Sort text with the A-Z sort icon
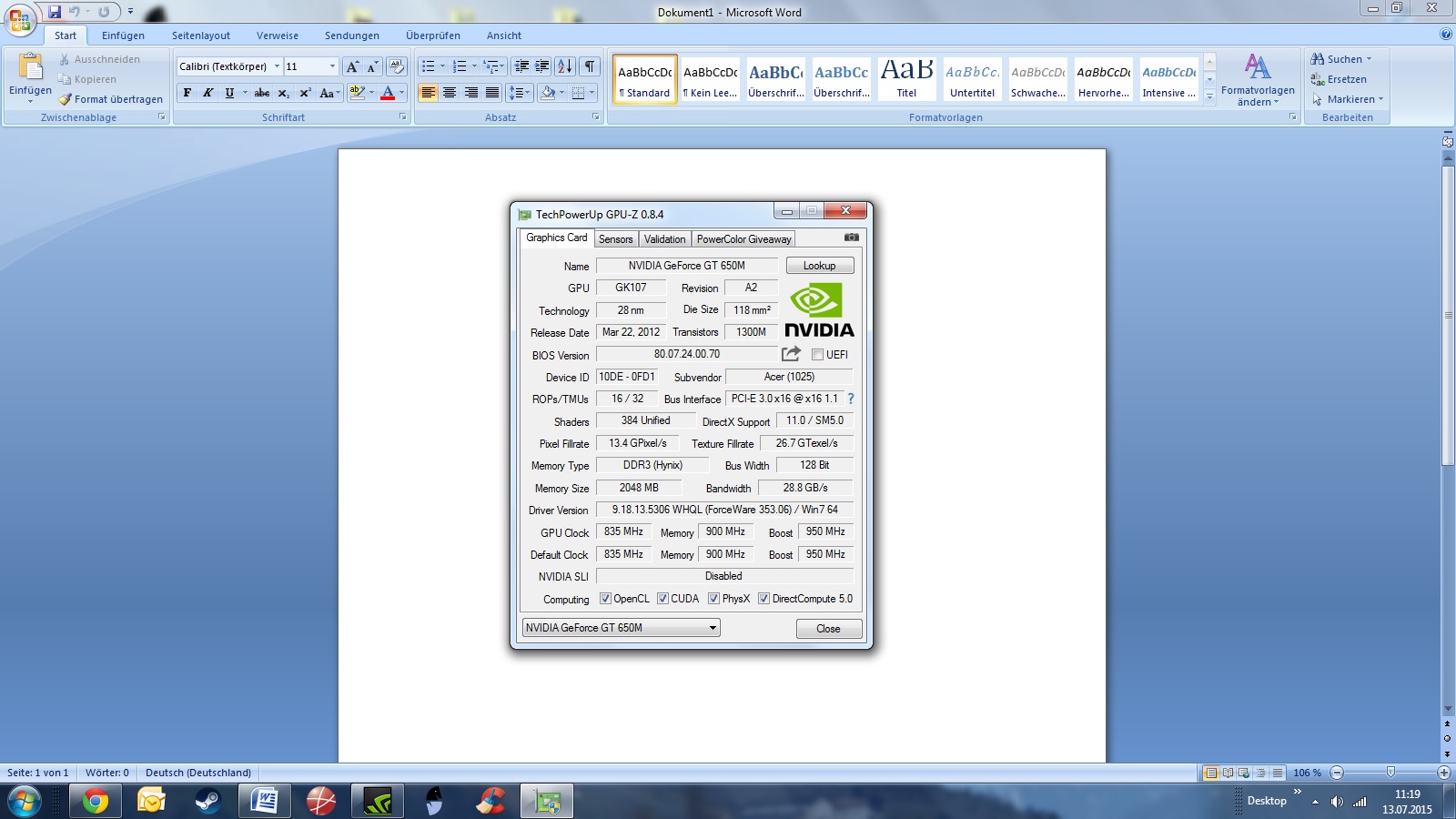Image resolution: width=1456 pixels, height=819 pixels. pos(565,66)
